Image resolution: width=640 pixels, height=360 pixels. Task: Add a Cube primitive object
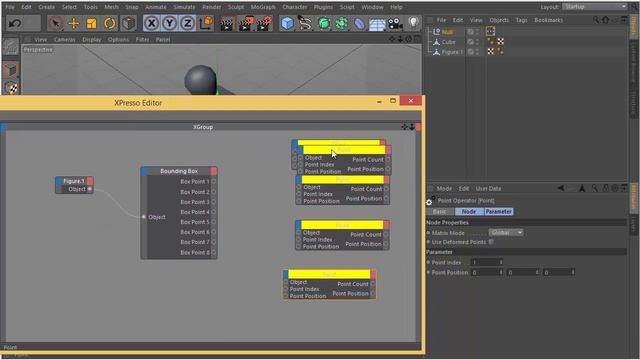pos(287,23)
